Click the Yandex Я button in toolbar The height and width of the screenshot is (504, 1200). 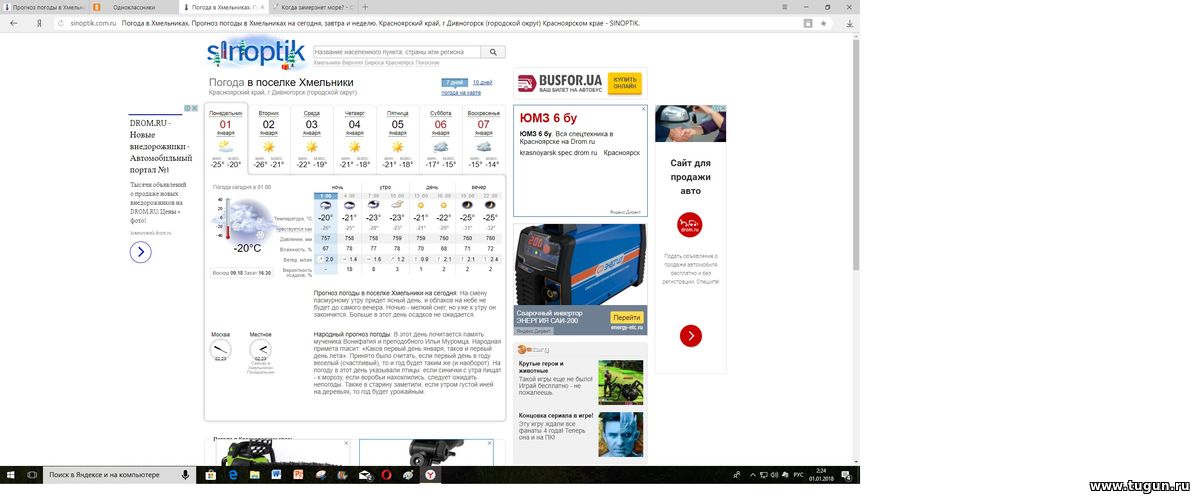pyautogui.click(x=39, y=22)
